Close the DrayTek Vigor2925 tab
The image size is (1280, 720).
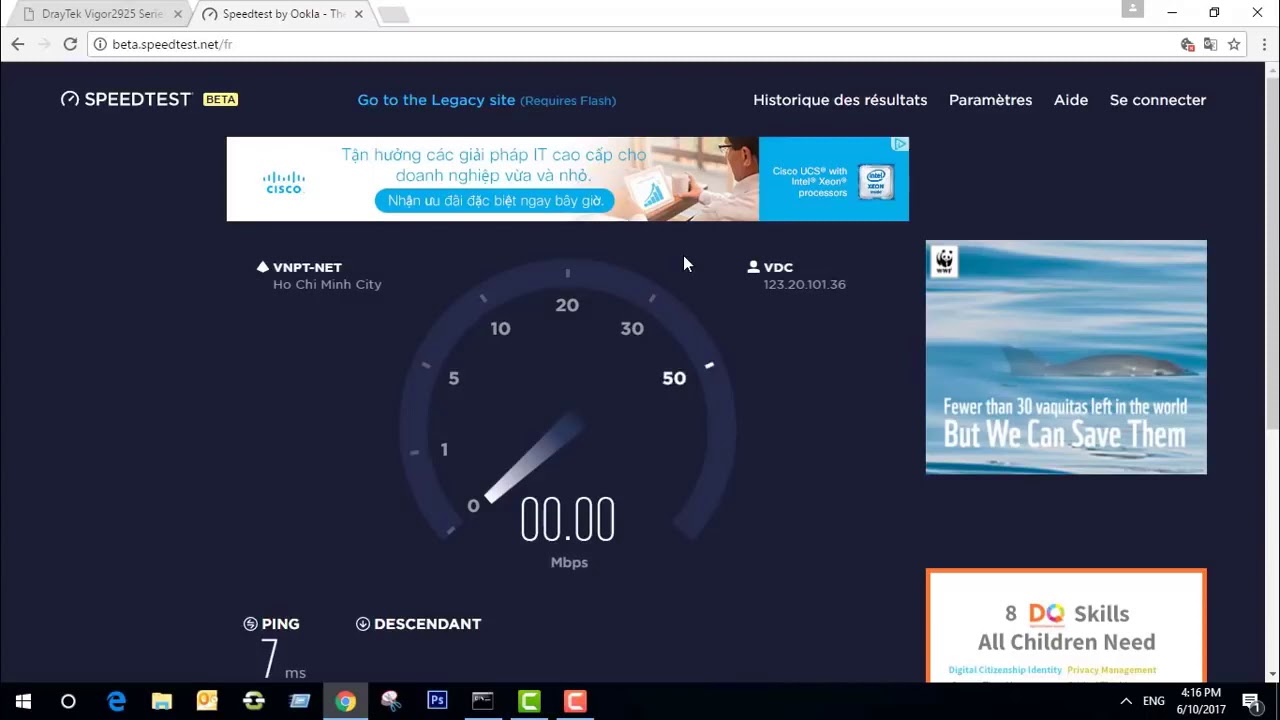click(x=178, y=14)
